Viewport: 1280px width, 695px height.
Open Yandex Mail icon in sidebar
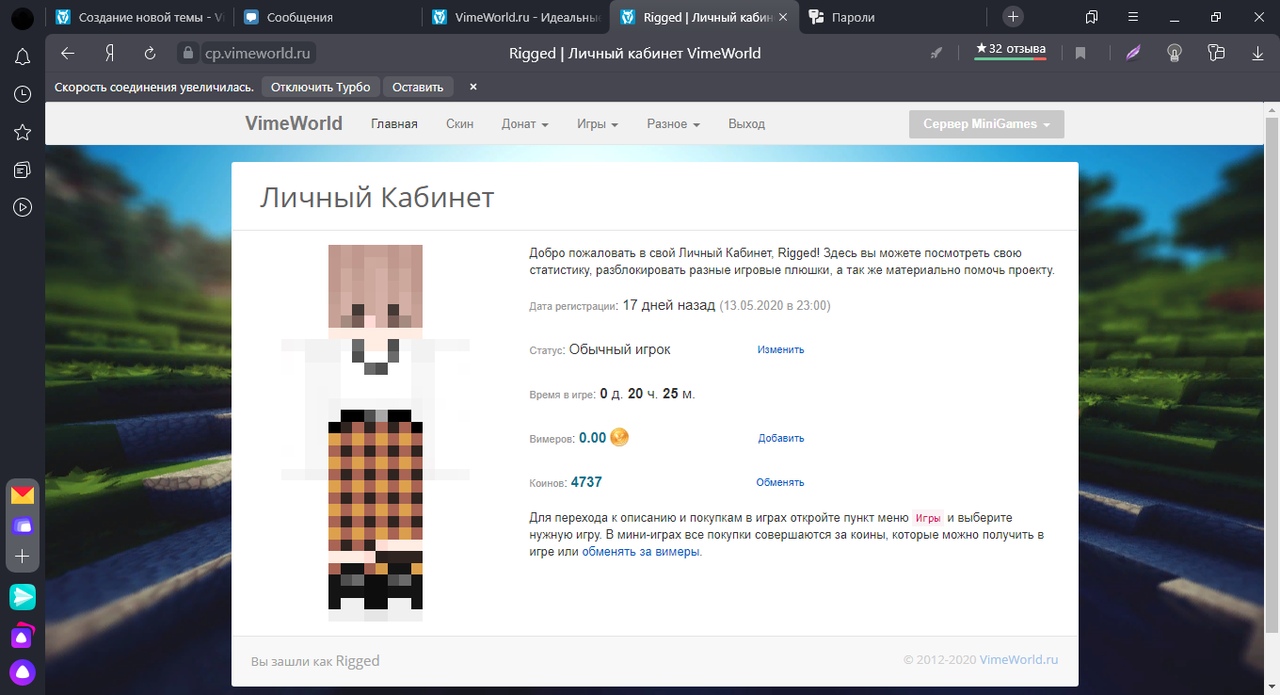click(x=22, y=495)
